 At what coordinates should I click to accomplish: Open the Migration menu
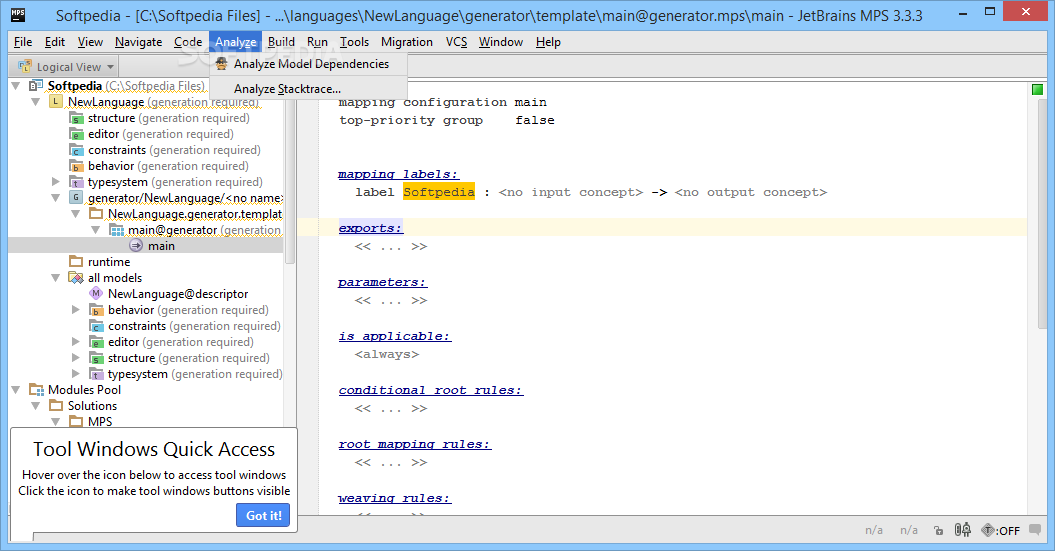(x=407, y=42)
